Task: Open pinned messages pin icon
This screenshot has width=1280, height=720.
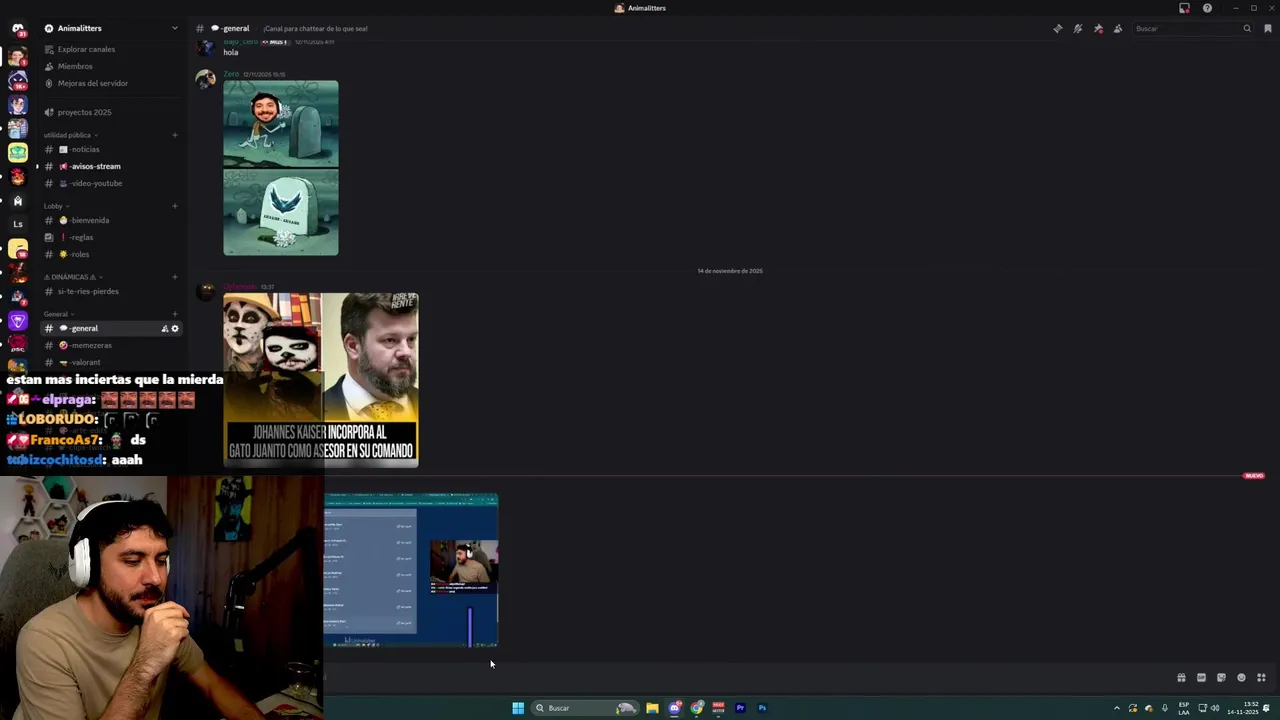Action: 1098,28
